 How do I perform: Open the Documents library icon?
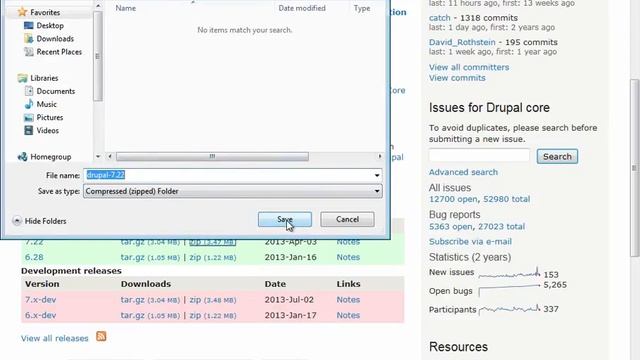pos(29,91)
